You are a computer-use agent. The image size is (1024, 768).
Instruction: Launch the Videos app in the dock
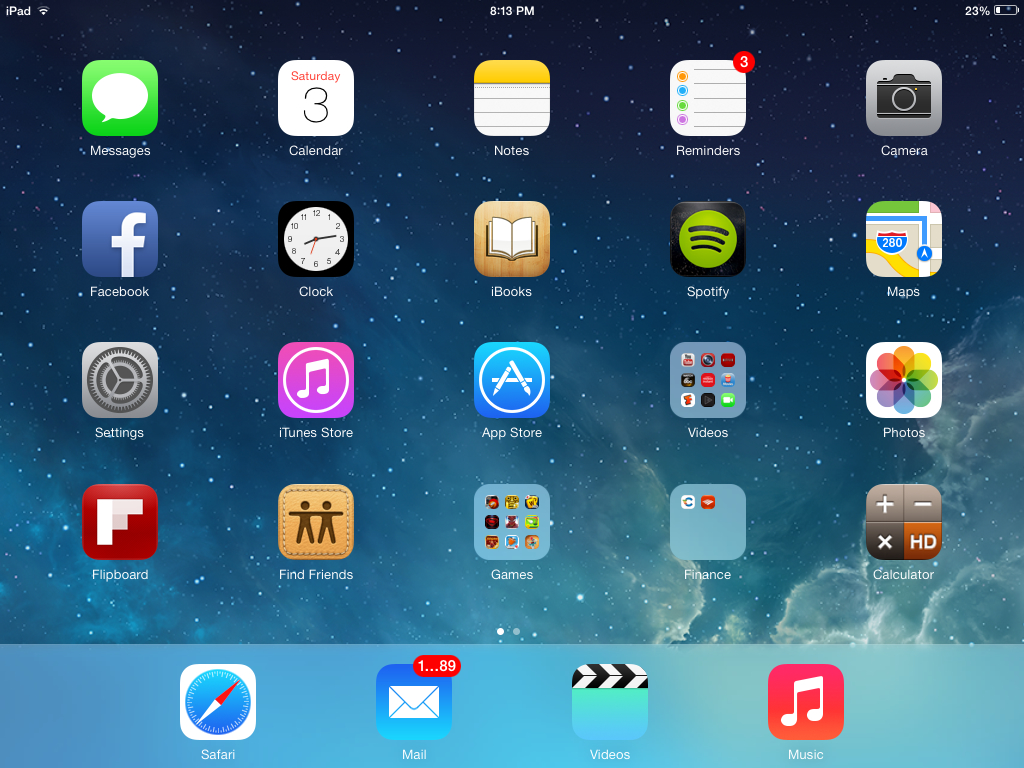point(609,702)
